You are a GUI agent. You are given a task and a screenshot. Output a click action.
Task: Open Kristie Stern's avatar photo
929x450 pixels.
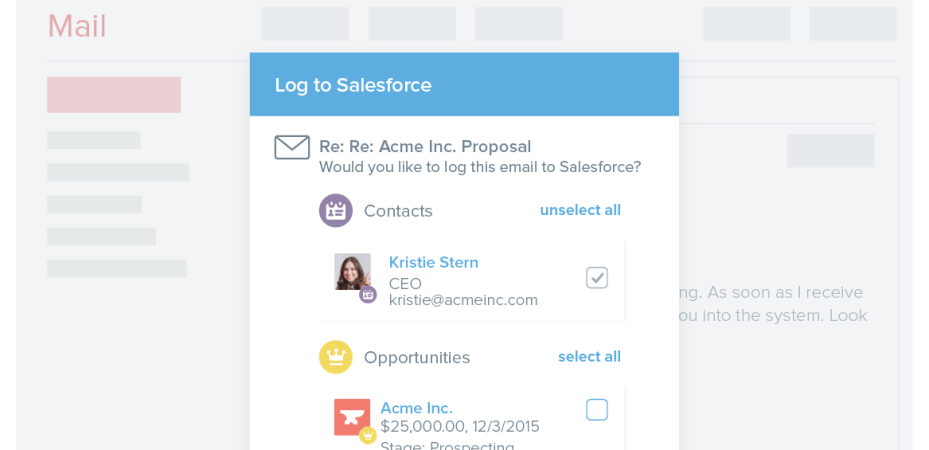click(x=351, y=270)
